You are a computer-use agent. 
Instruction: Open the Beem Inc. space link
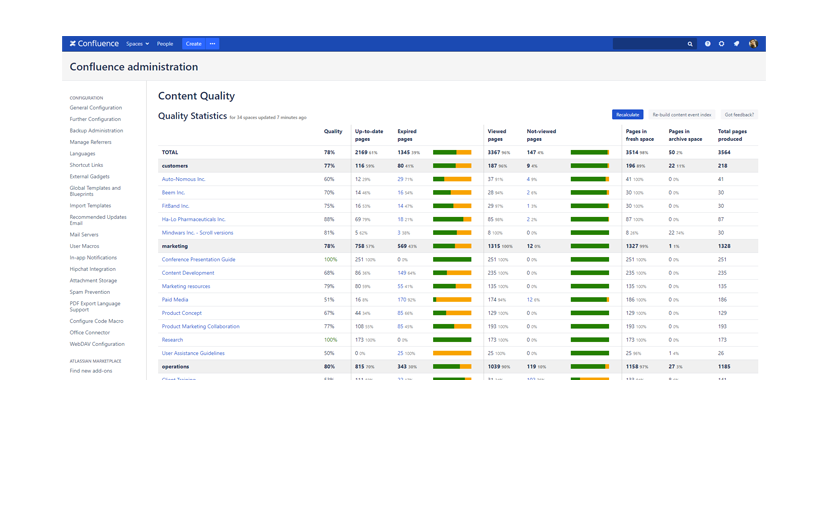(x=173, y=193)
